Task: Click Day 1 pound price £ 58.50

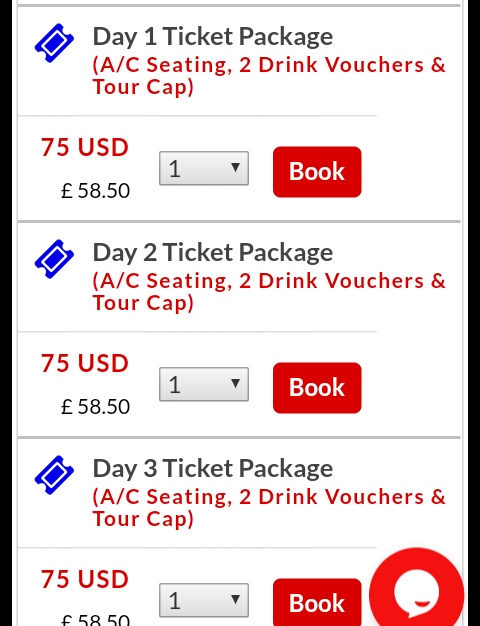Action: [x=95, y=191]
